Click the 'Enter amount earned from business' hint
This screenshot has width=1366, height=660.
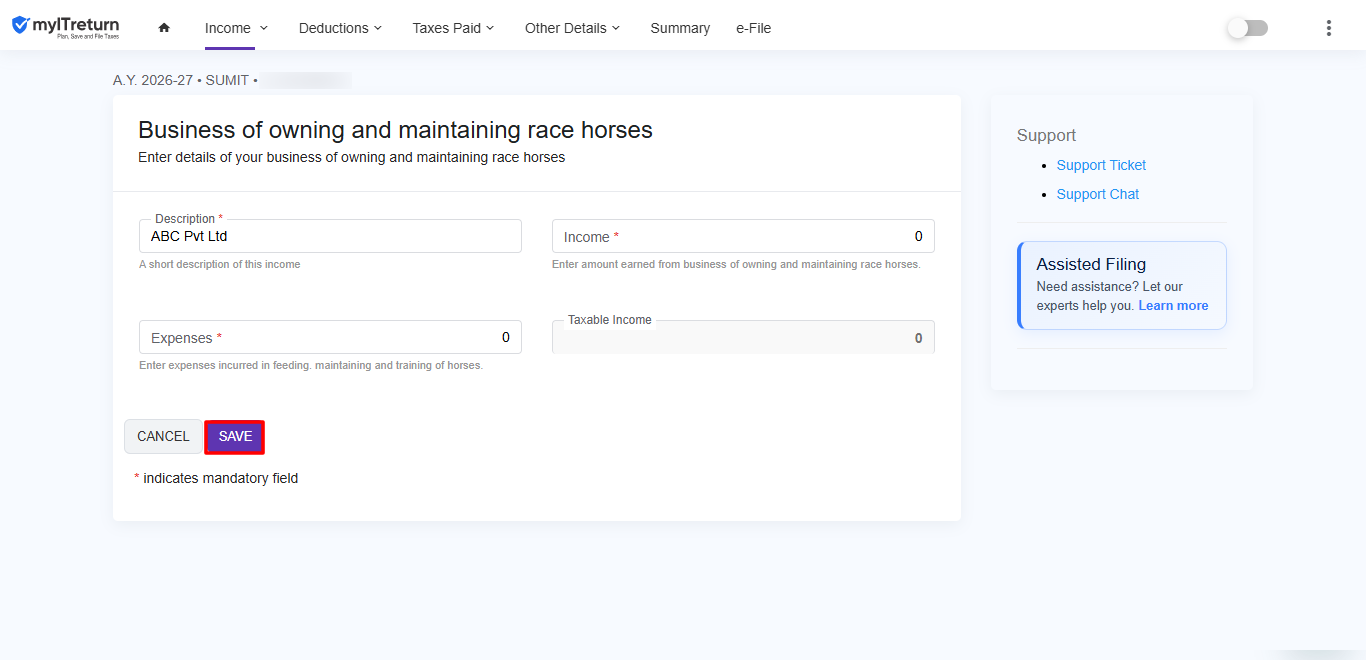(736, 264)
